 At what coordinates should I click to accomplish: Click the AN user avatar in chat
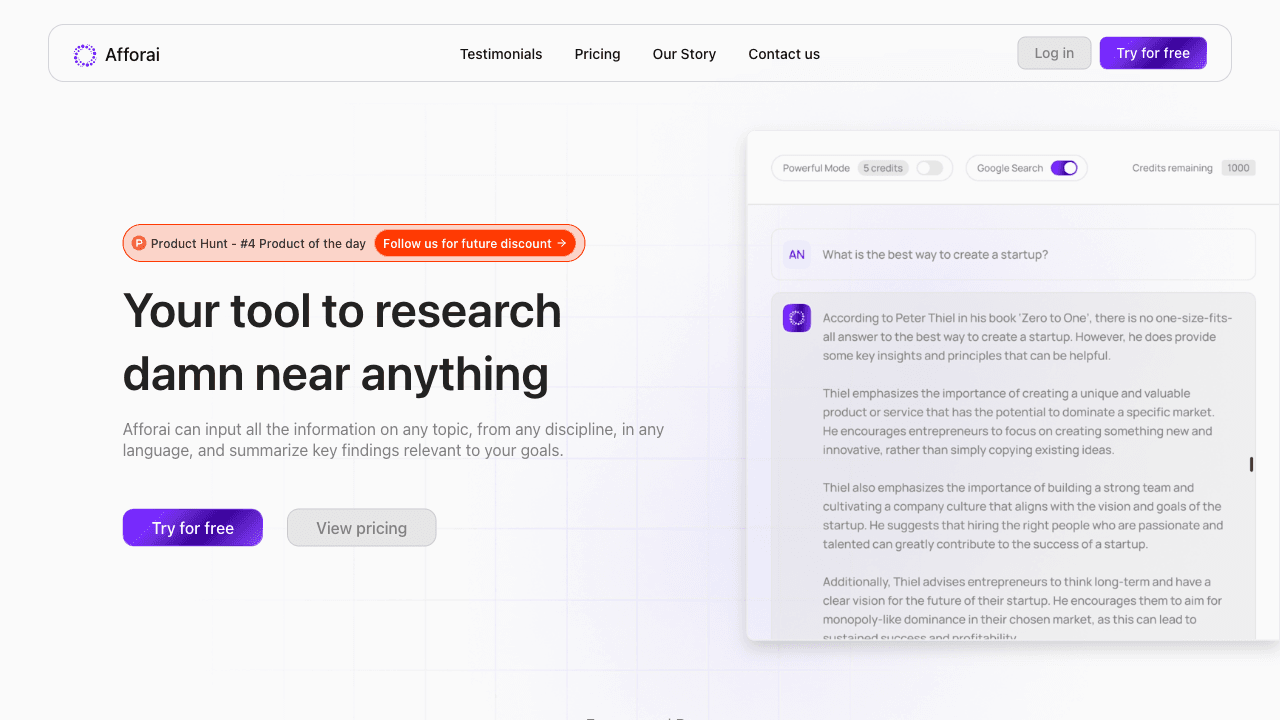797,255
